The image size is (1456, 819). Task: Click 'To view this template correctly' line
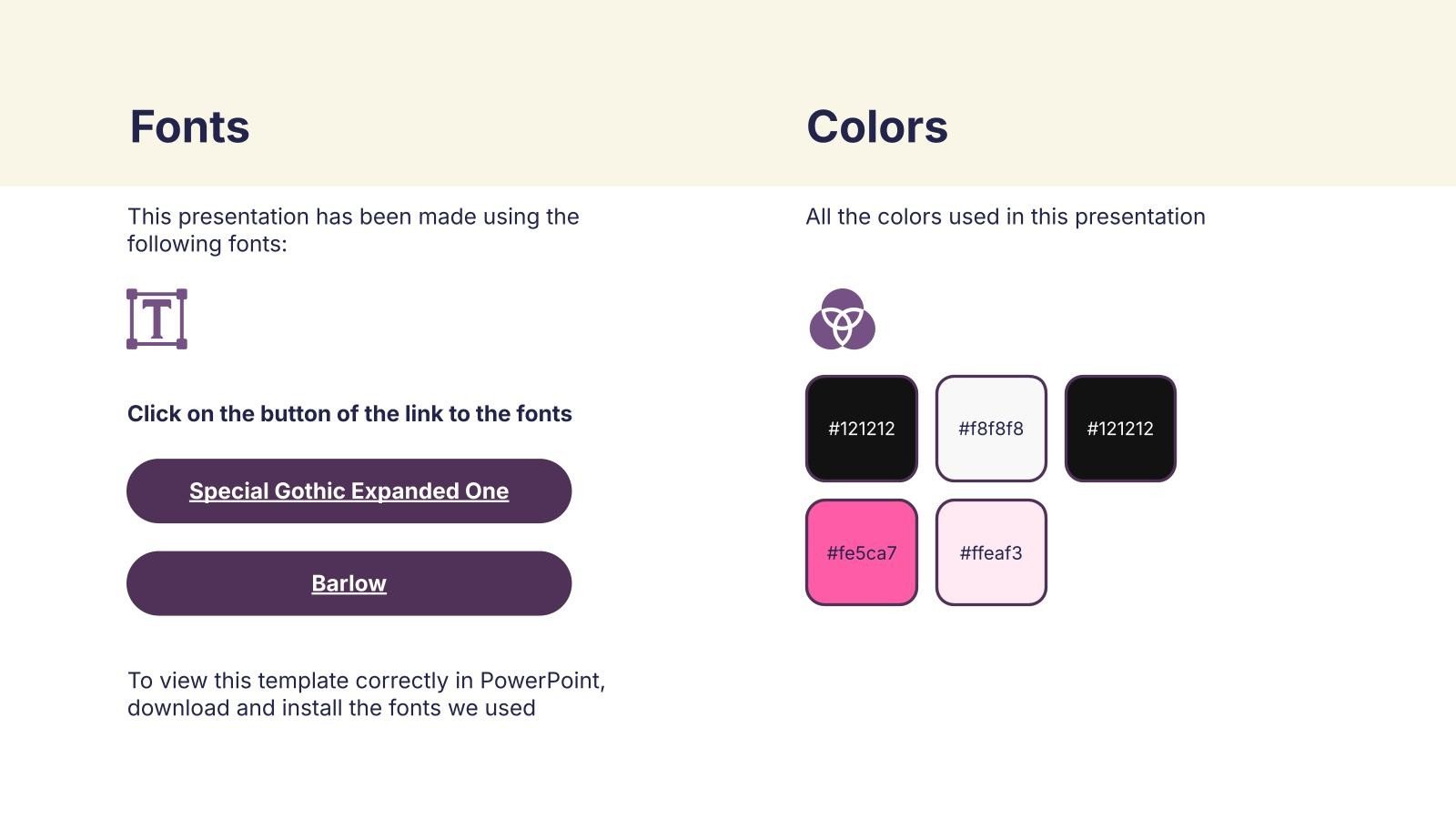tap(366, 681)
